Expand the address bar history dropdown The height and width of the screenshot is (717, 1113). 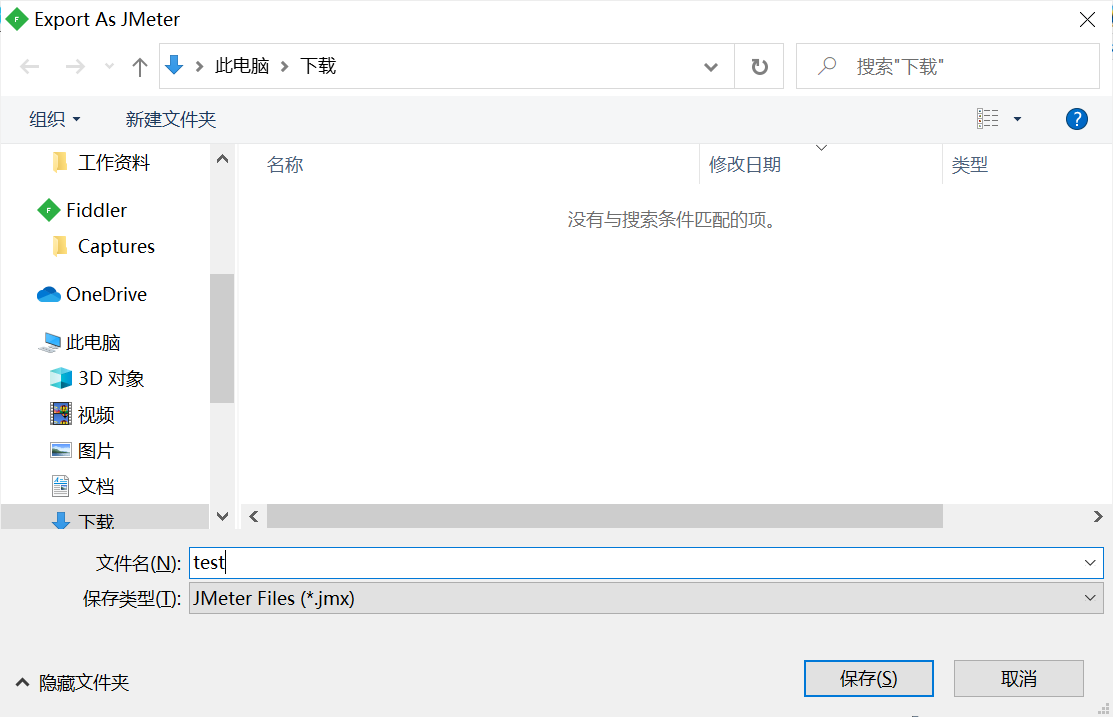(711, 67)
